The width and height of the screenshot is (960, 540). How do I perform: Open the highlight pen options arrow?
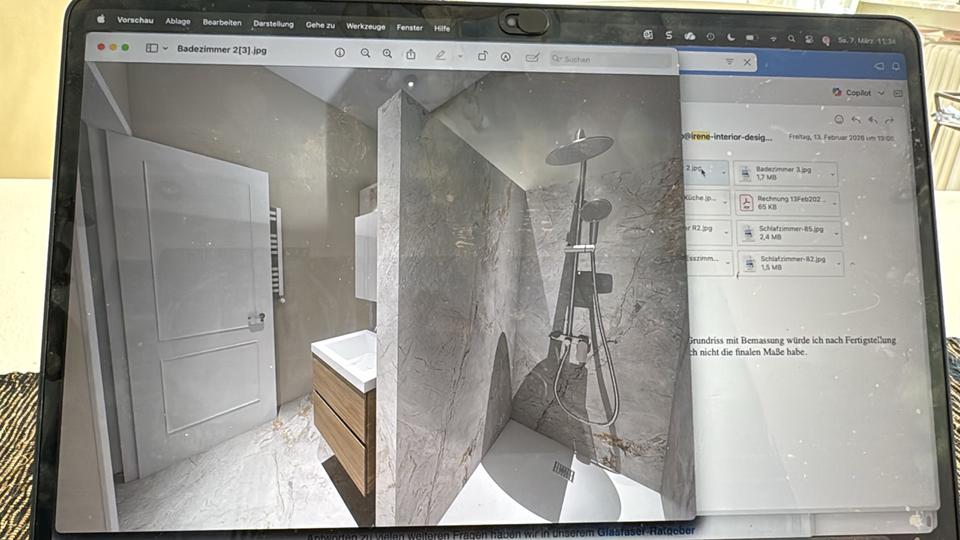click(x=459, y=57)
